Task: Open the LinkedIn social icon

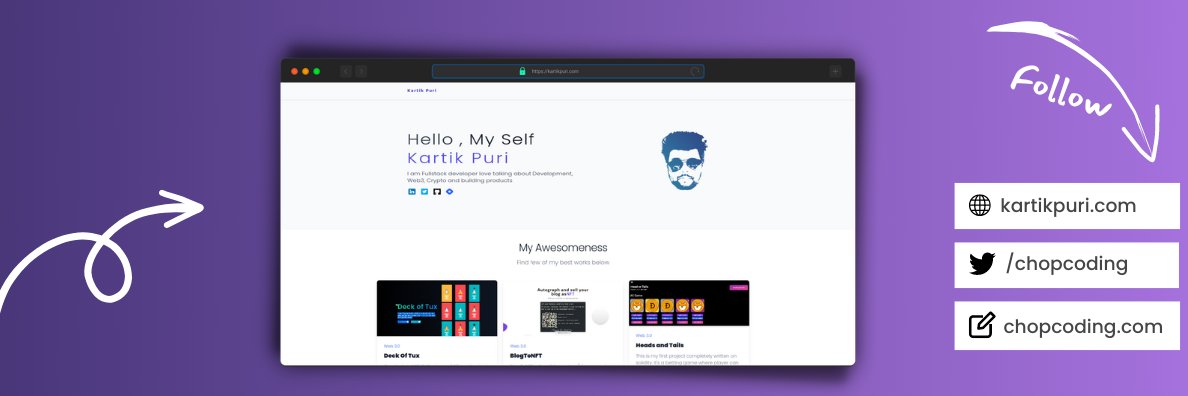Action: pos(412,192)
